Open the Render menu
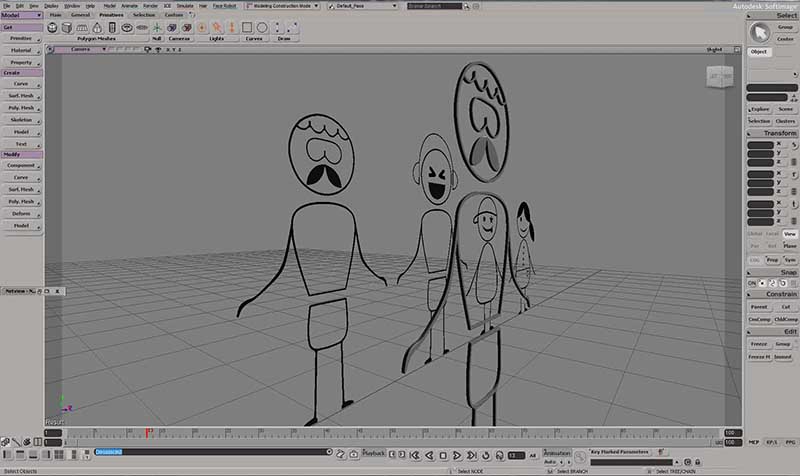The image size is (800, 476). 150,5
